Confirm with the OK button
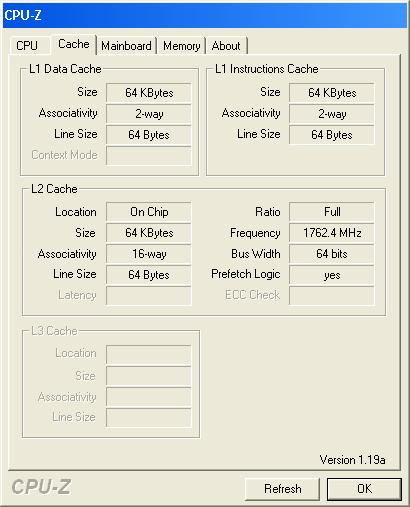The image size is (410, 507). (x=364, y=489)
